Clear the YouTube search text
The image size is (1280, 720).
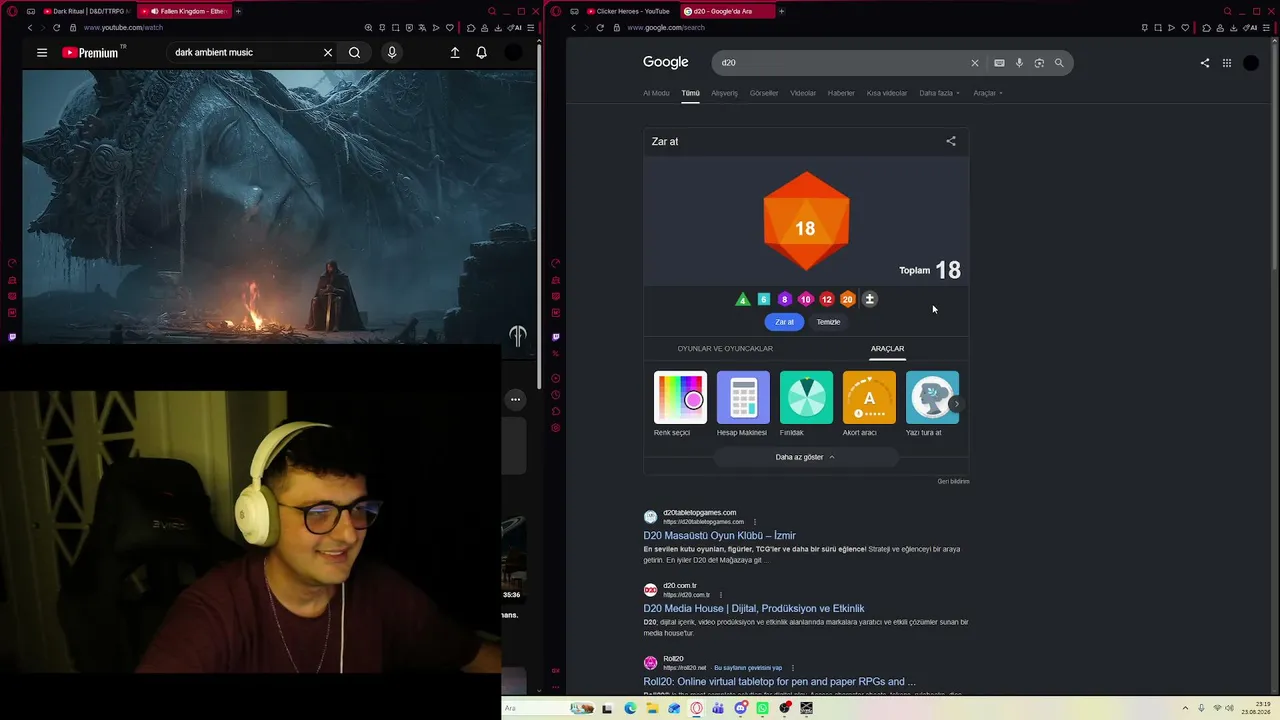pyautogui.click(x=327, y=52)
